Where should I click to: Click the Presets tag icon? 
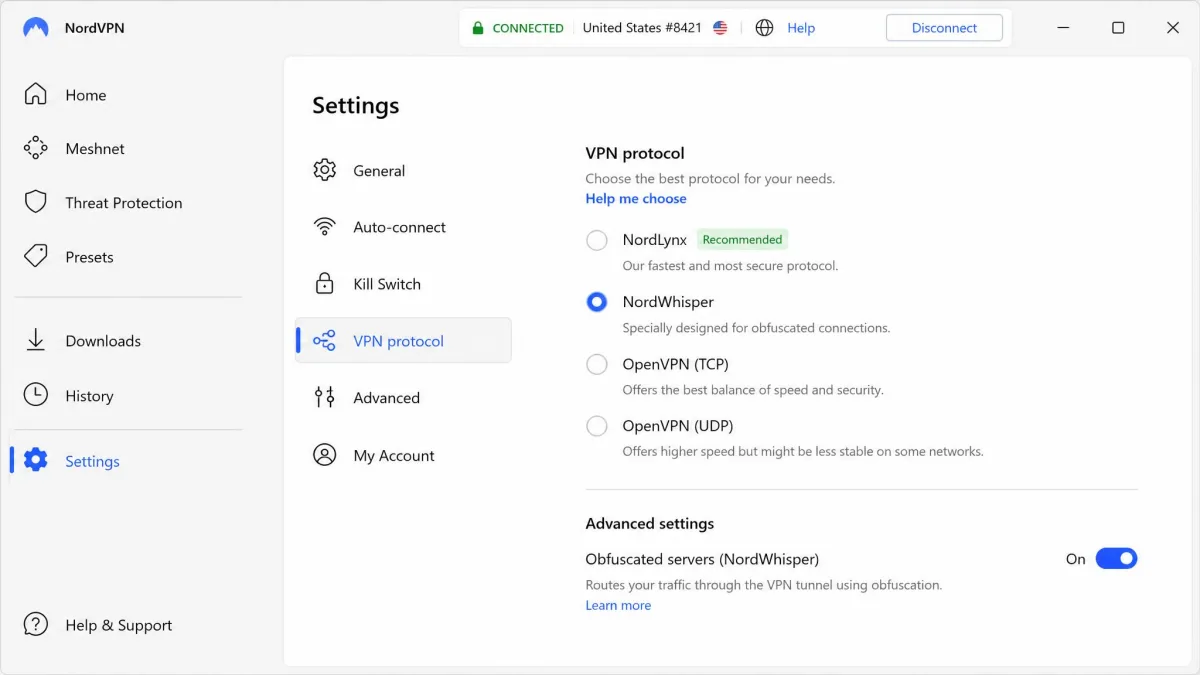point(36,256)
